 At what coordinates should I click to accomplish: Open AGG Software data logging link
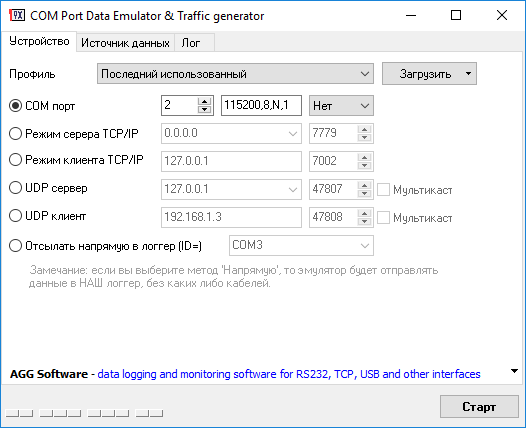coord(289,374)
